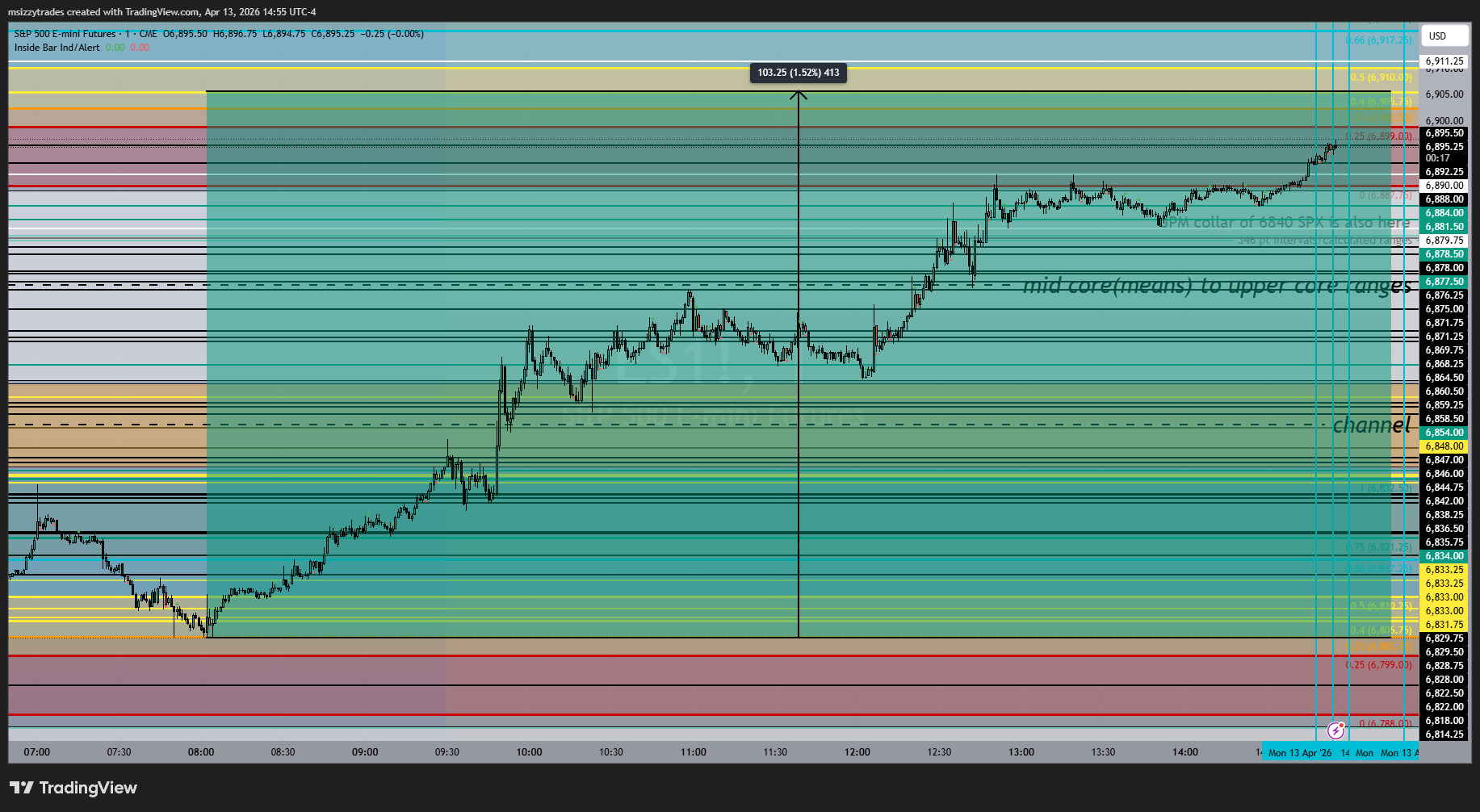
Task: Click the green 6,854.00 price label
Action: (1444, 433)
